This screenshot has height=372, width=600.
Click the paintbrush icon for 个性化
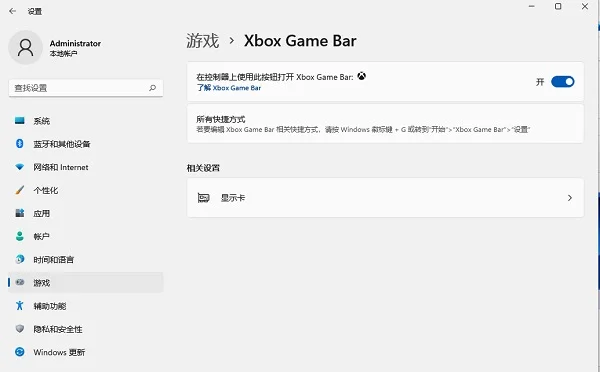pos(20,190)
